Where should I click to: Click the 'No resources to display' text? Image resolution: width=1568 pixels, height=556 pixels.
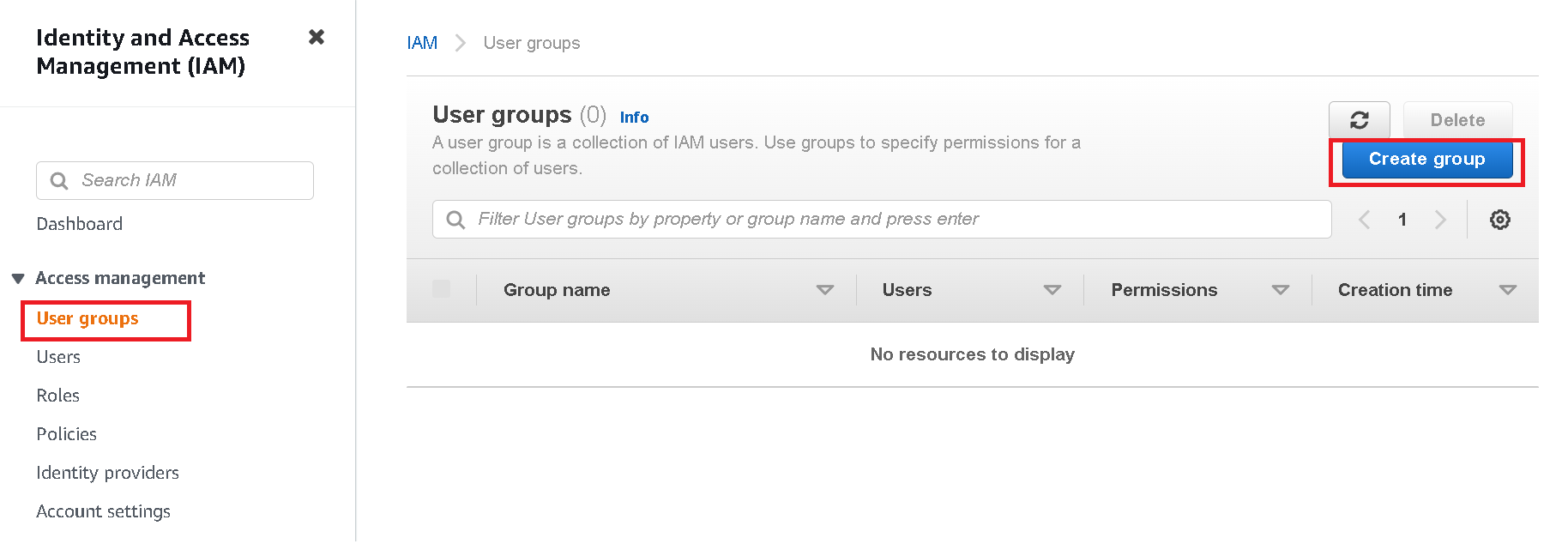pyautogui.click(x=972, y=354)
